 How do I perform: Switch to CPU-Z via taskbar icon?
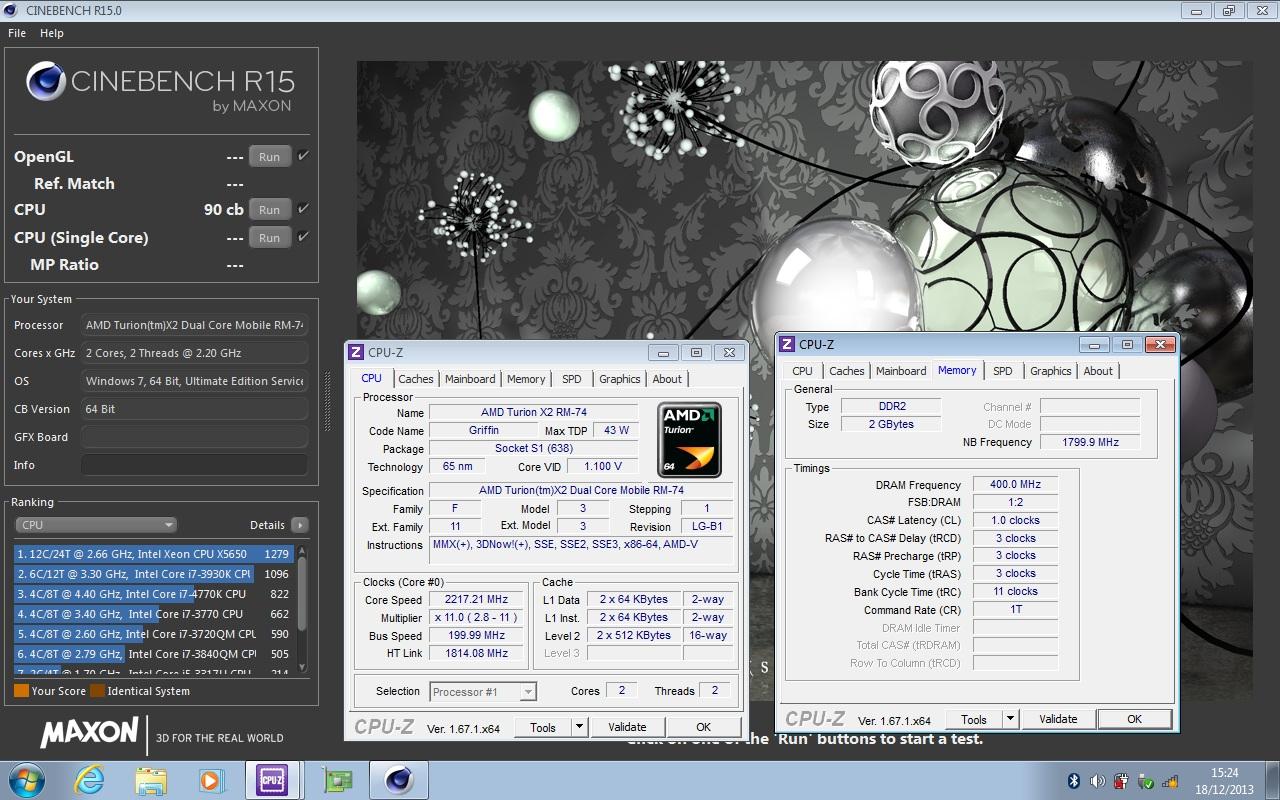(271, 780)
